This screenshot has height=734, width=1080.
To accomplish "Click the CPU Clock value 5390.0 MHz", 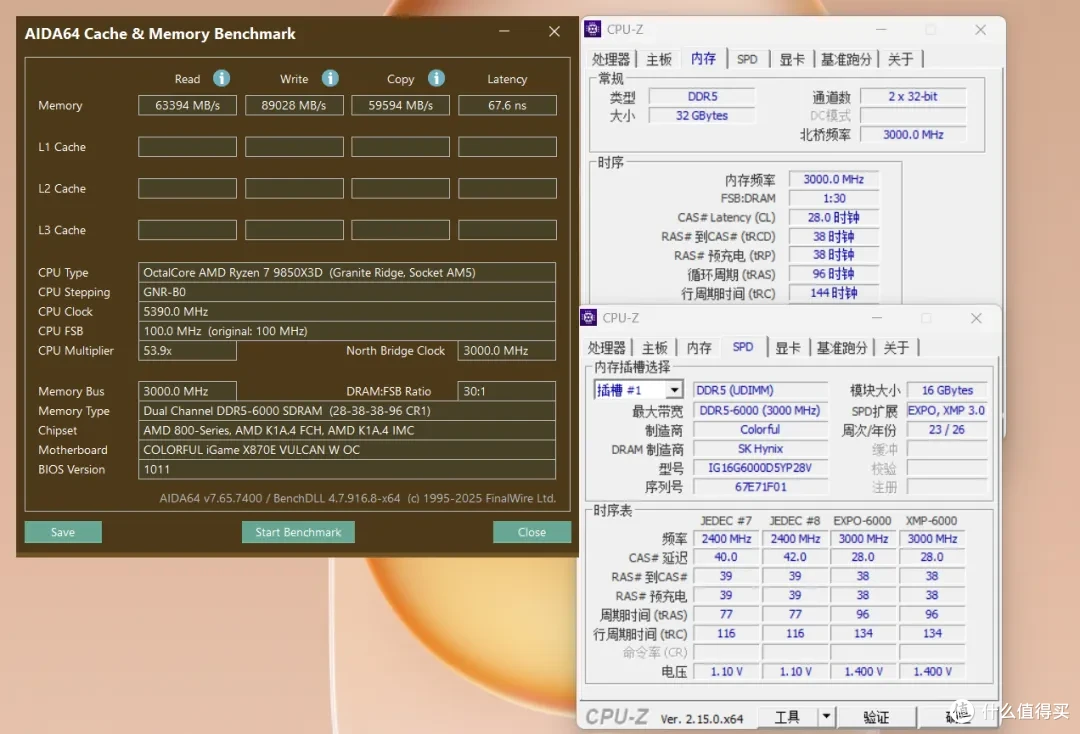I will (x=346, y=311).
